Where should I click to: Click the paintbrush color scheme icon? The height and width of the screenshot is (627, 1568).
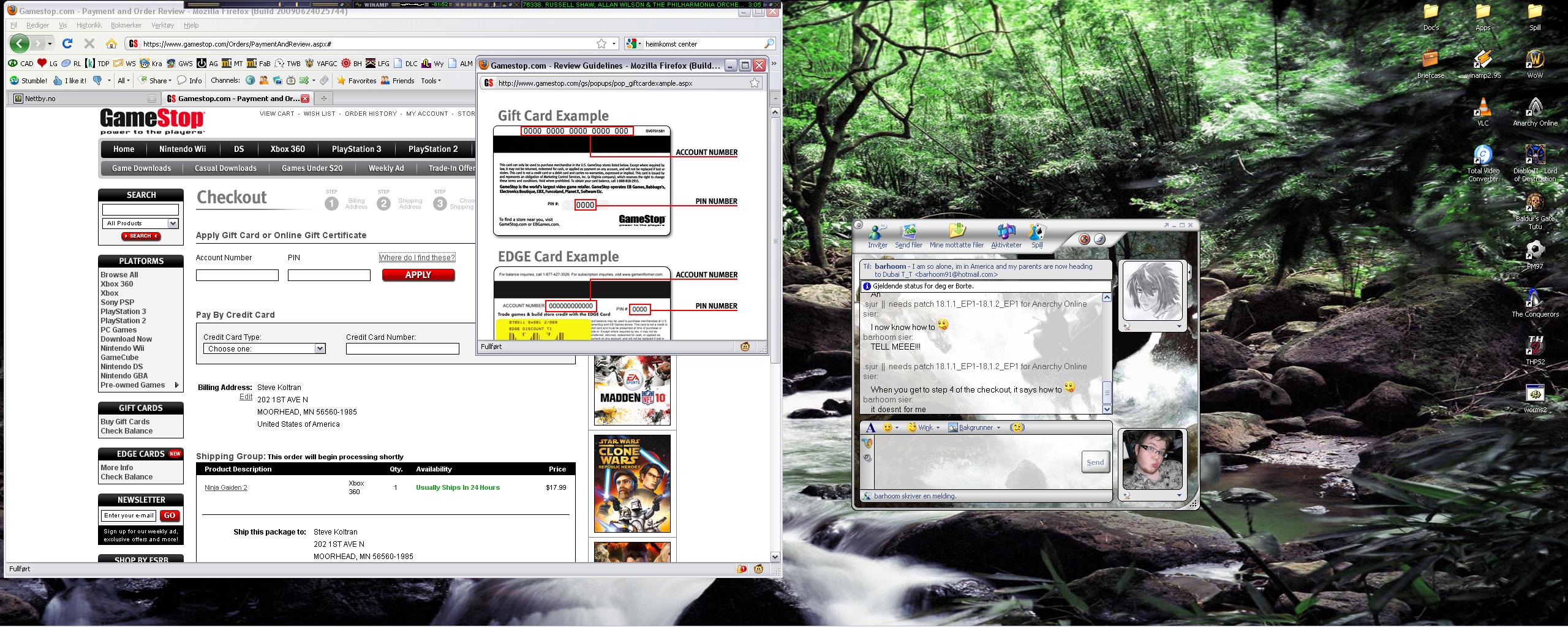click(1100, 239)
